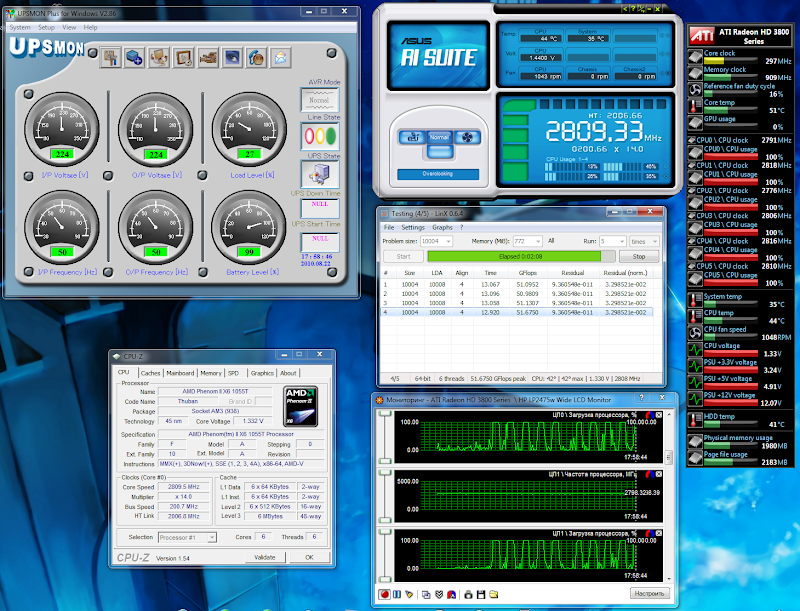Click the fan icon in AI Suite

click(467, 137)
